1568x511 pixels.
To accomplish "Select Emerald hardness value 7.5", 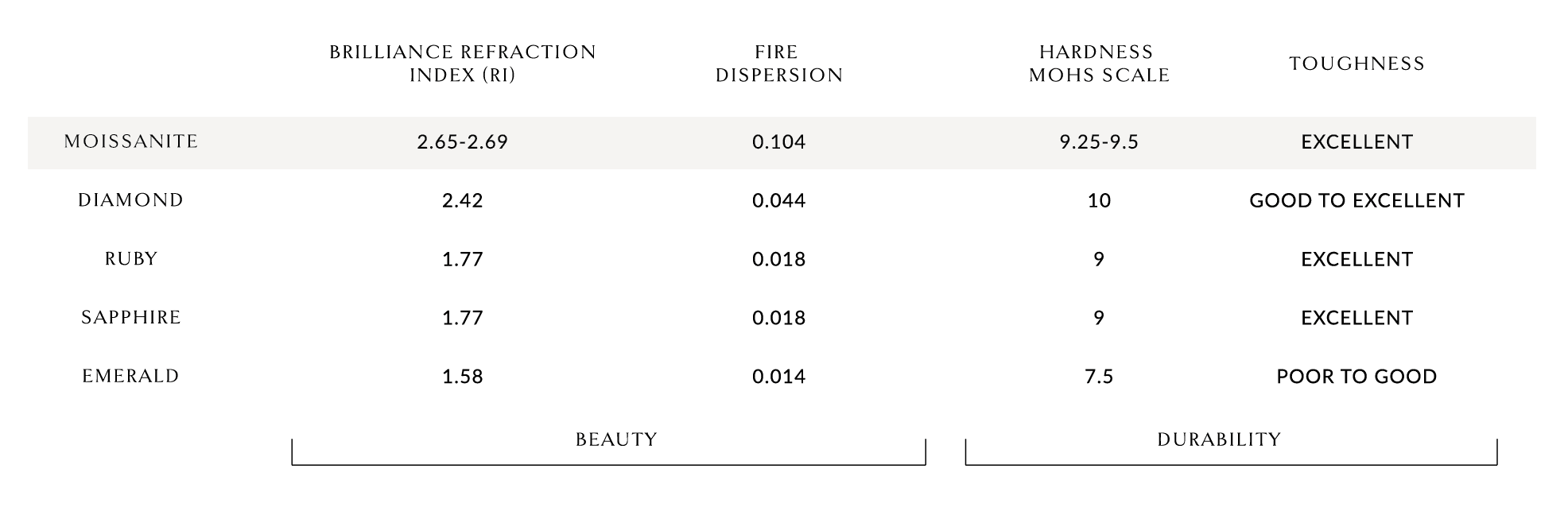I will tap(1099, 377).
